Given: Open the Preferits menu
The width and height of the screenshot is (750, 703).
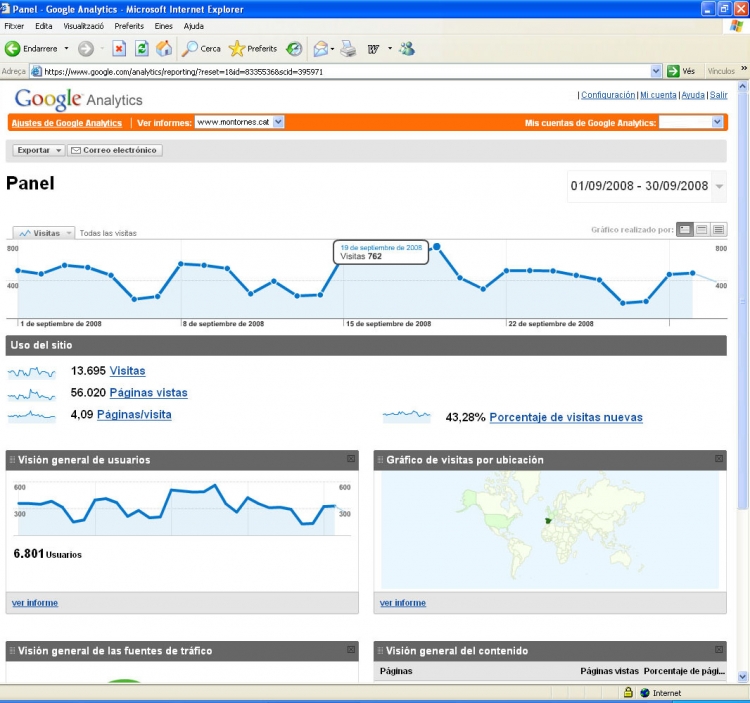Looking at the screenshot, I should 129,26.
